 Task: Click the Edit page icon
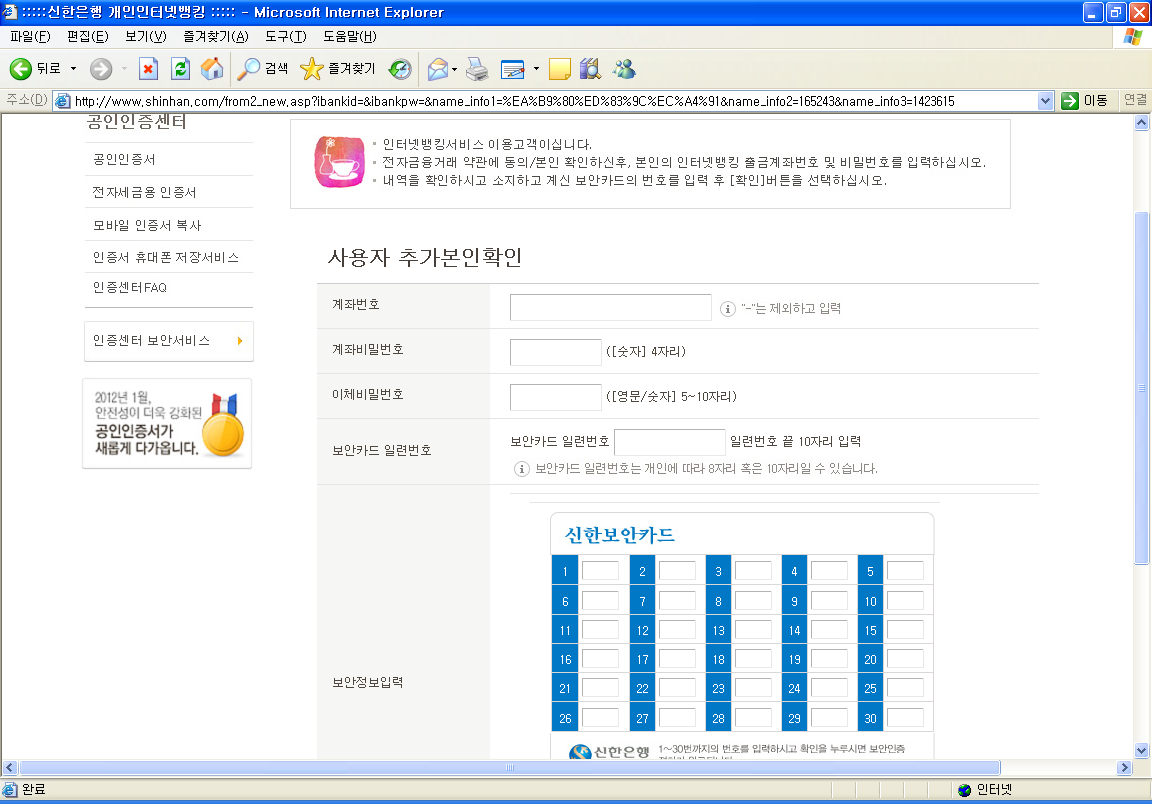pos(513,69)
